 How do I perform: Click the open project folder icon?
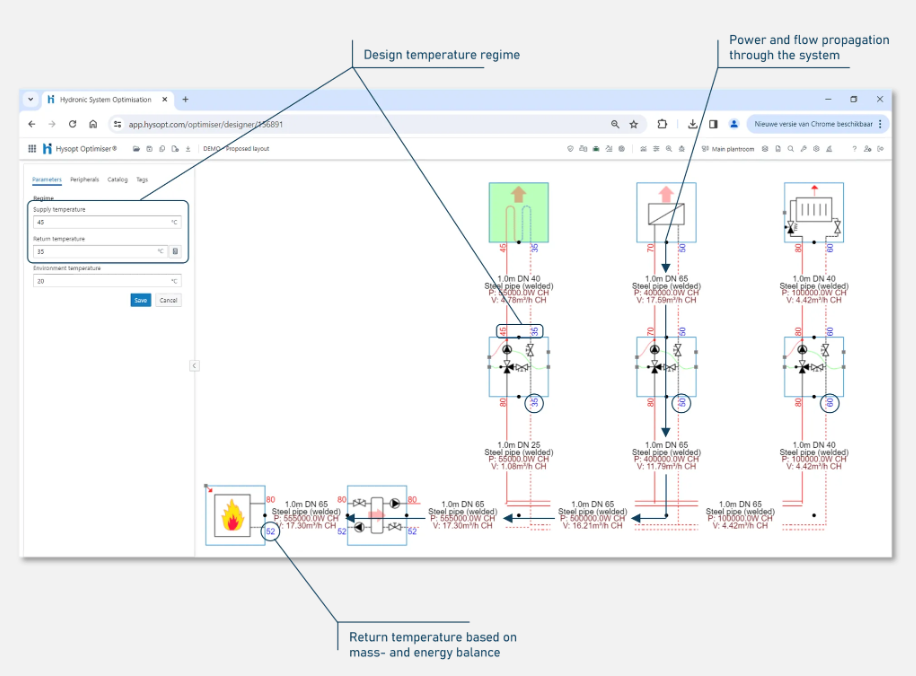[136, 149]
